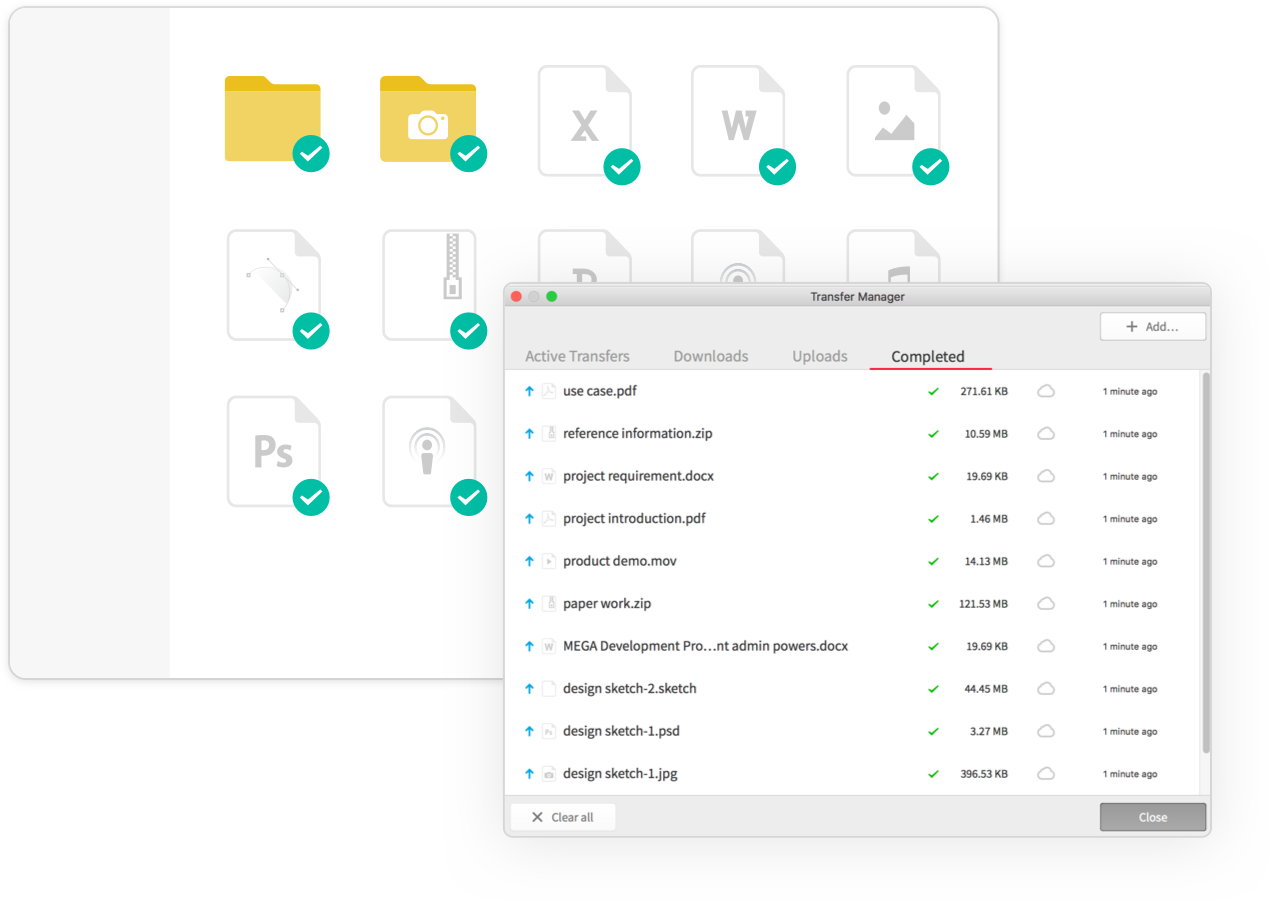The width and height of the screenshot is (1272, 902).
Task: Select the design sketch-2.sketch row
Action: pyautogui.click(x=630, y=688)
